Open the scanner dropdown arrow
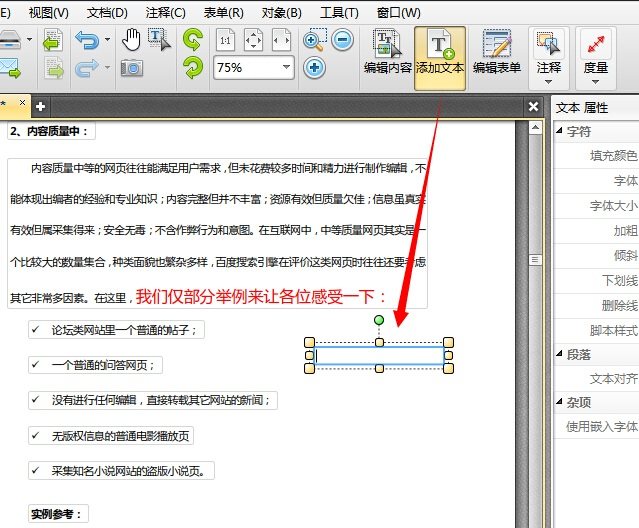Viewport: 639px width, 528px height. 29,40
